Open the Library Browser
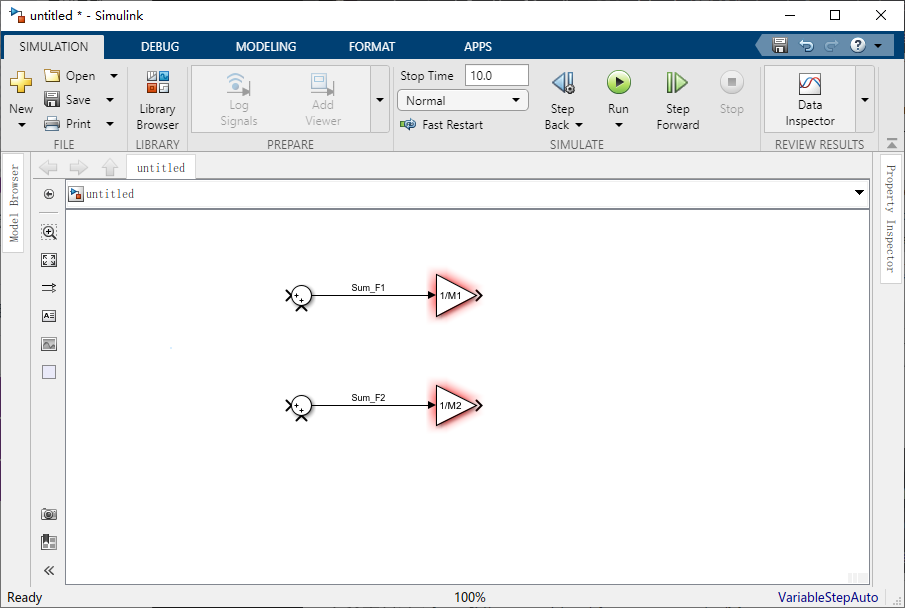This screenshot has width=905, height=608. coord(157,100)
